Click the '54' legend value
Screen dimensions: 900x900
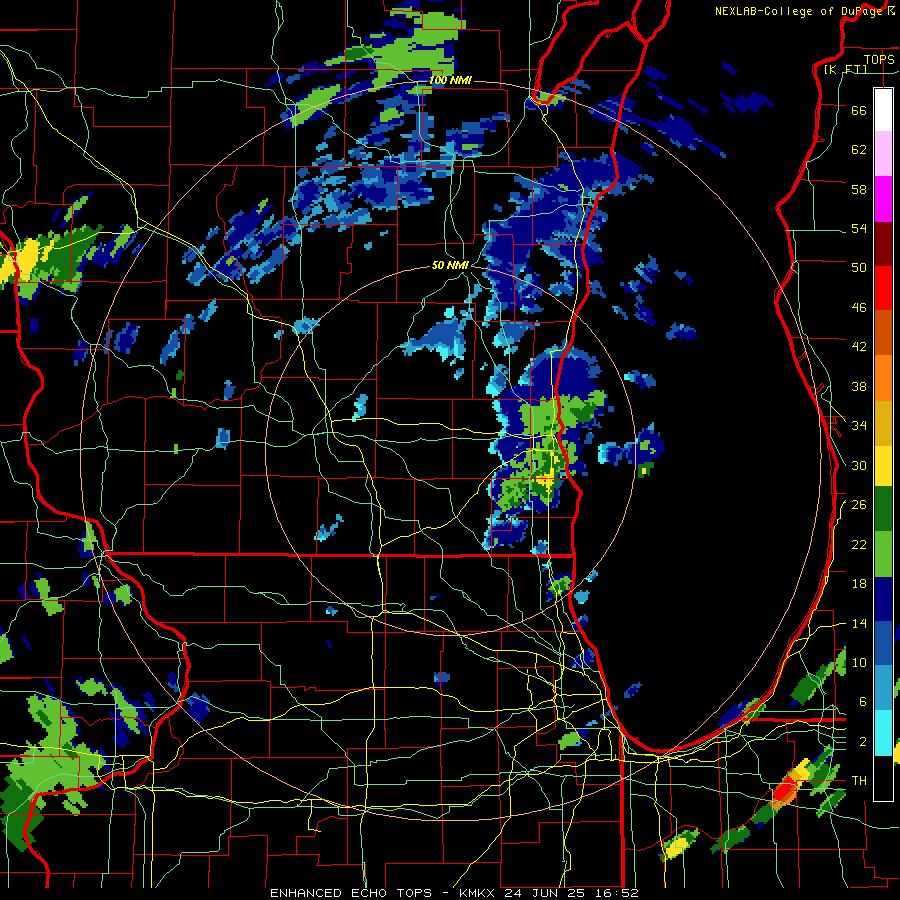[x=859, y=228]
